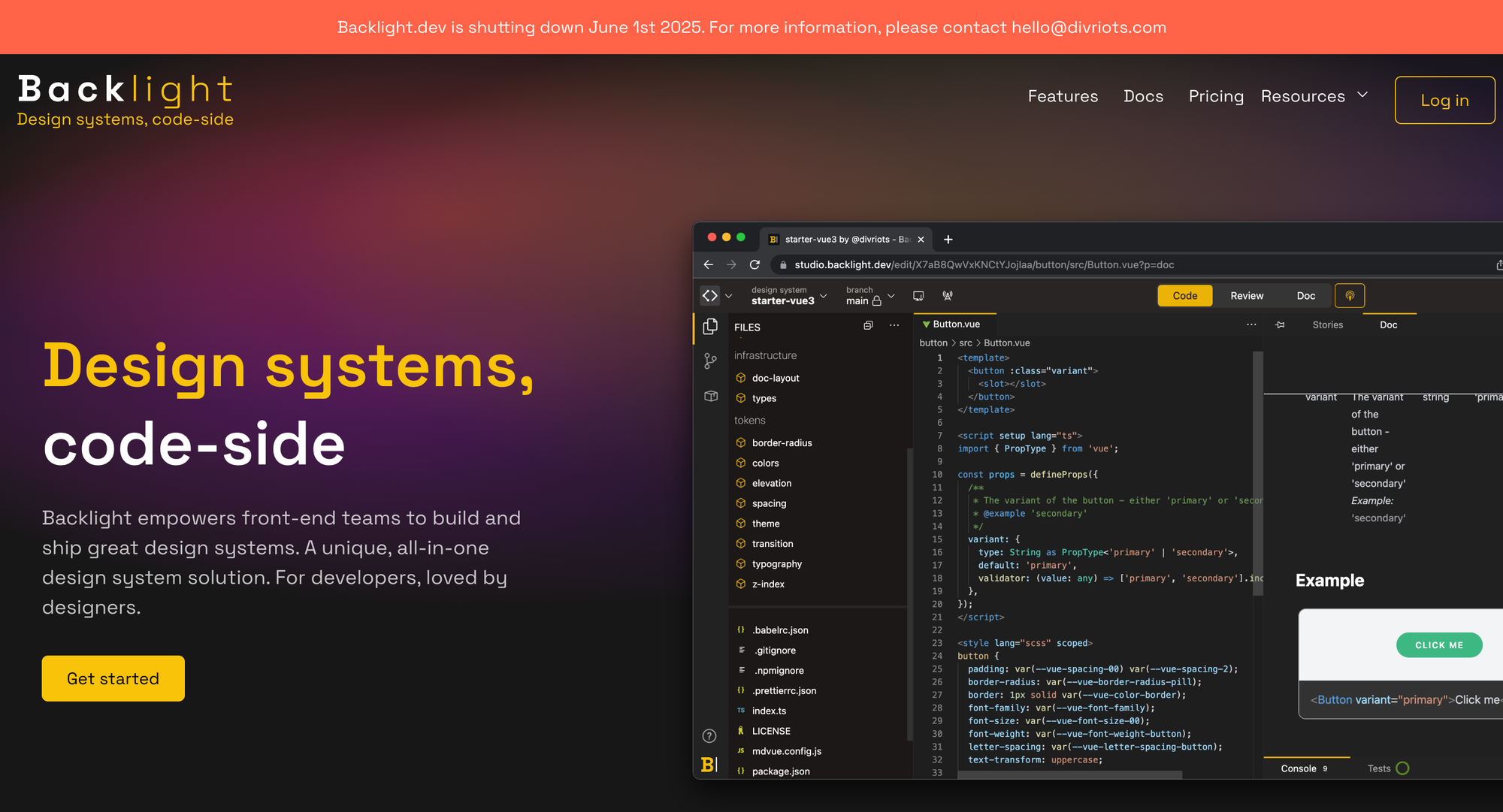Viewport: 1503px width, 812px height.
Task: Select the code editor icon in top toolbar
Action: click(709, 295)
